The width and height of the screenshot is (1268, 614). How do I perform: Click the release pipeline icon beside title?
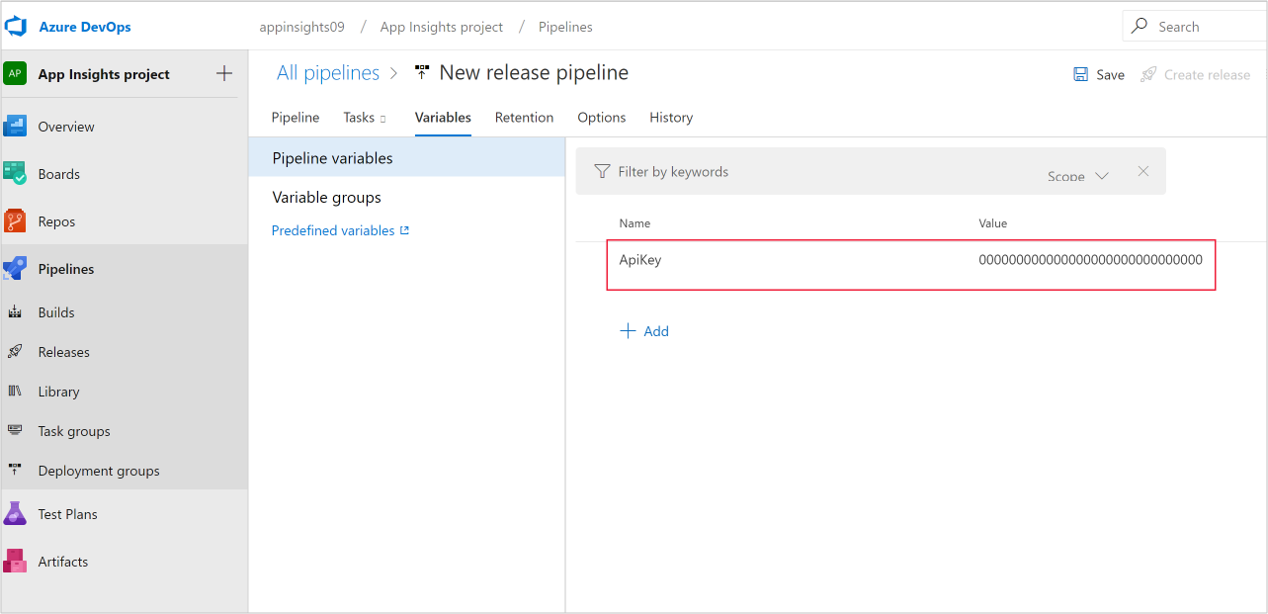[422, 72]
